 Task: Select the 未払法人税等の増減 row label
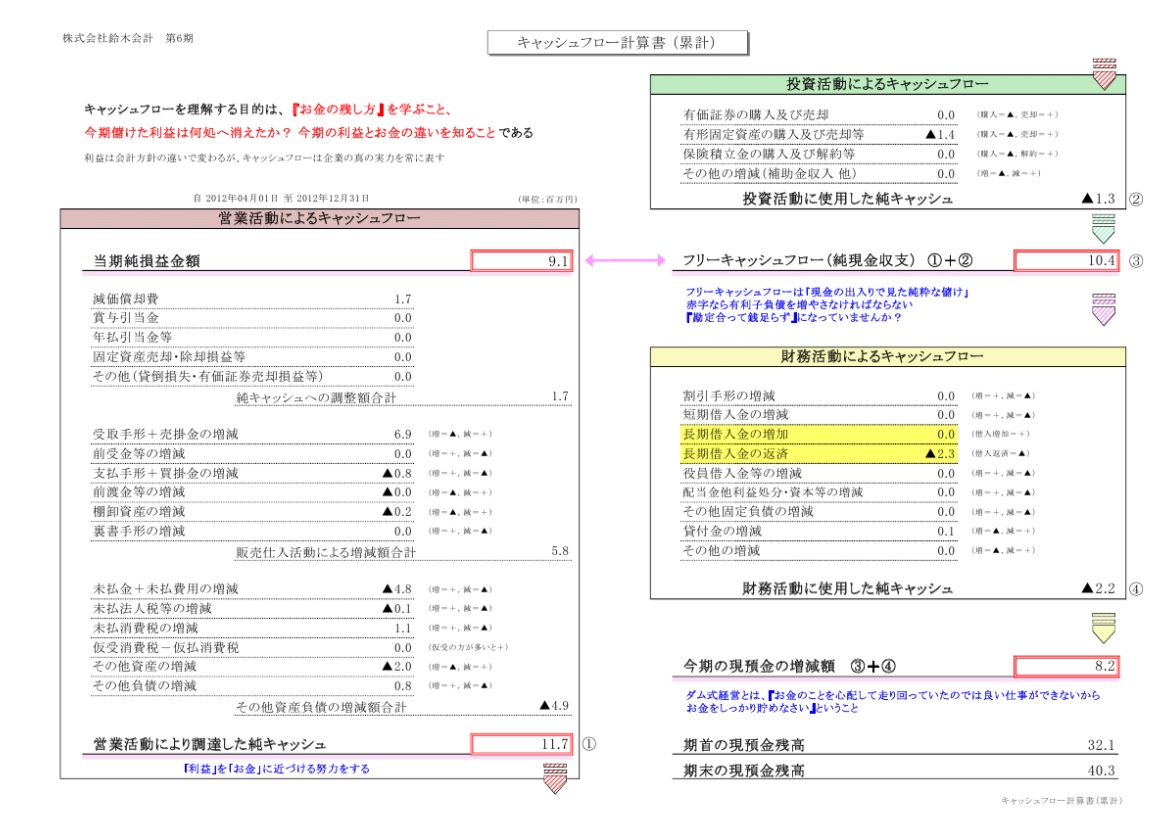click(x=153, y=609)
